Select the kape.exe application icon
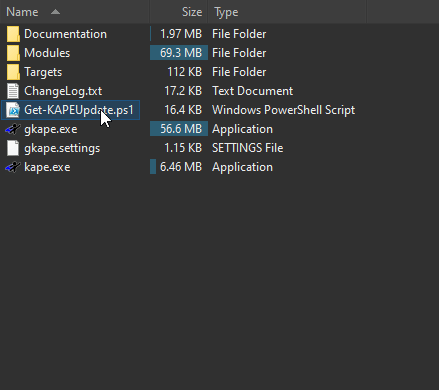Image resolution: width=439 pixels, height=390 pixels. tap(13, 167)
